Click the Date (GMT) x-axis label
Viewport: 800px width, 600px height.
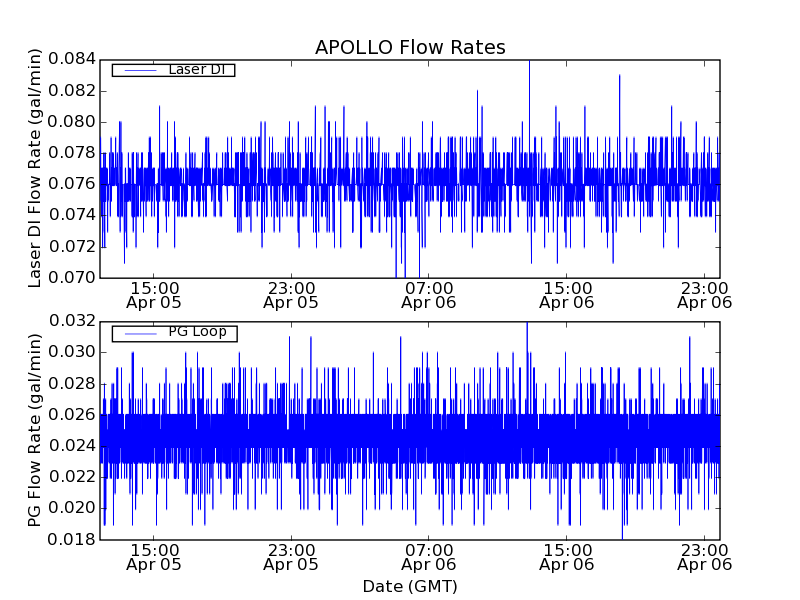point(410,586)
